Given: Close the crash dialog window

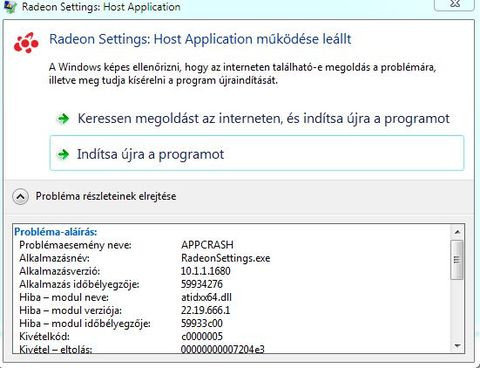Looking at the screenshot, I should (x=455, y=4).
